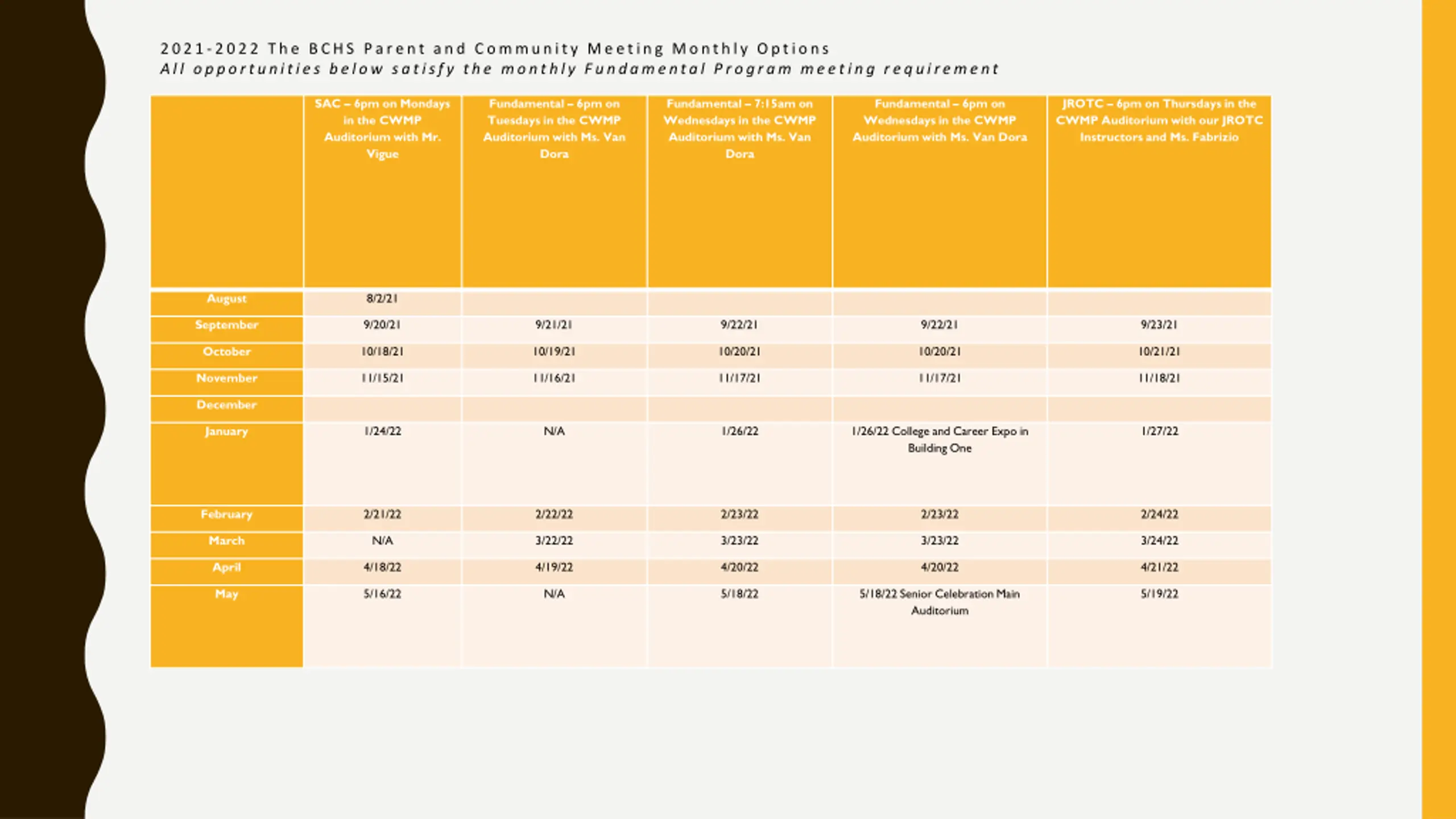This screenshot has width=1456, height=819.
Task: Select the 10/19/21 cell
Action: pyautogui.click(x=554, y=356)
